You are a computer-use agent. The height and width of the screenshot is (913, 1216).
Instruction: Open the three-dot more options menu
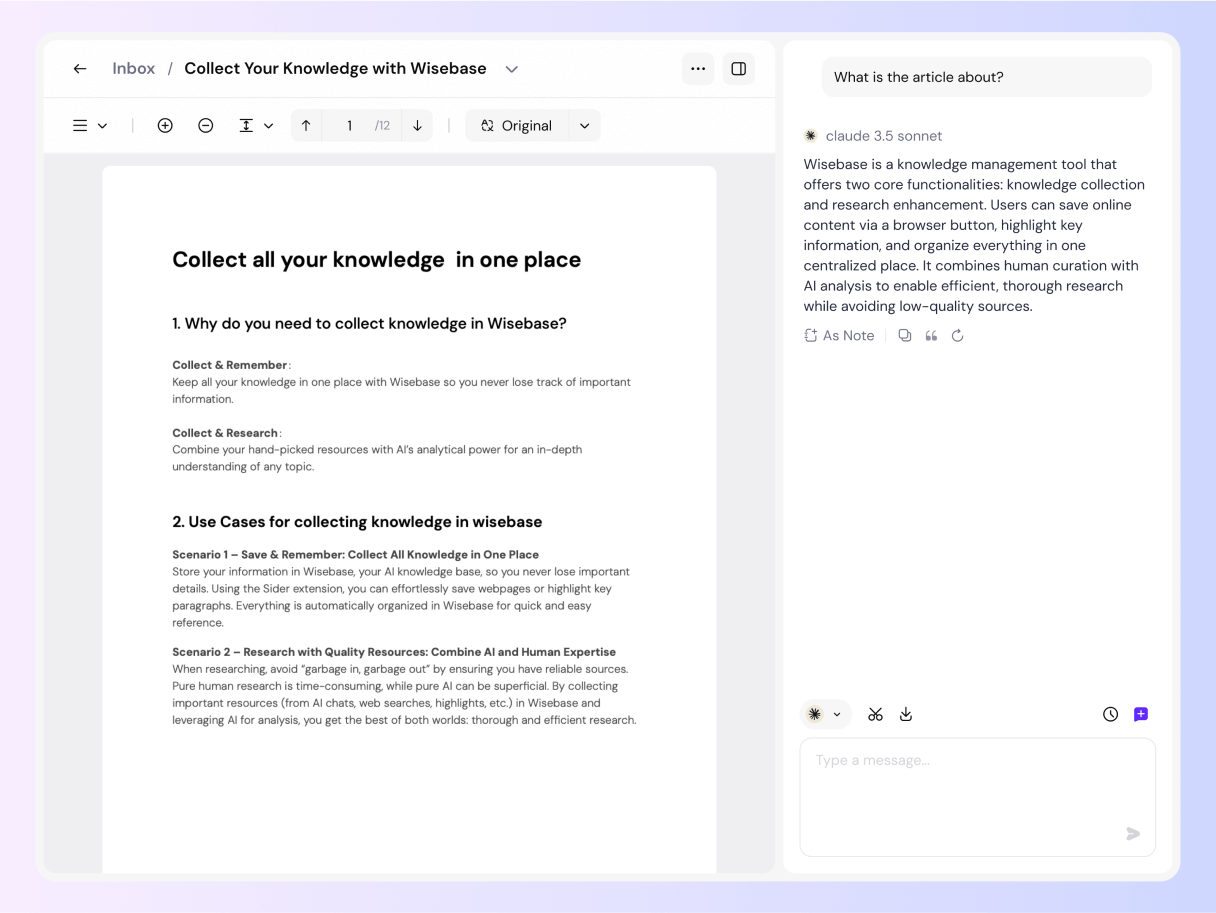coord(698,69)
